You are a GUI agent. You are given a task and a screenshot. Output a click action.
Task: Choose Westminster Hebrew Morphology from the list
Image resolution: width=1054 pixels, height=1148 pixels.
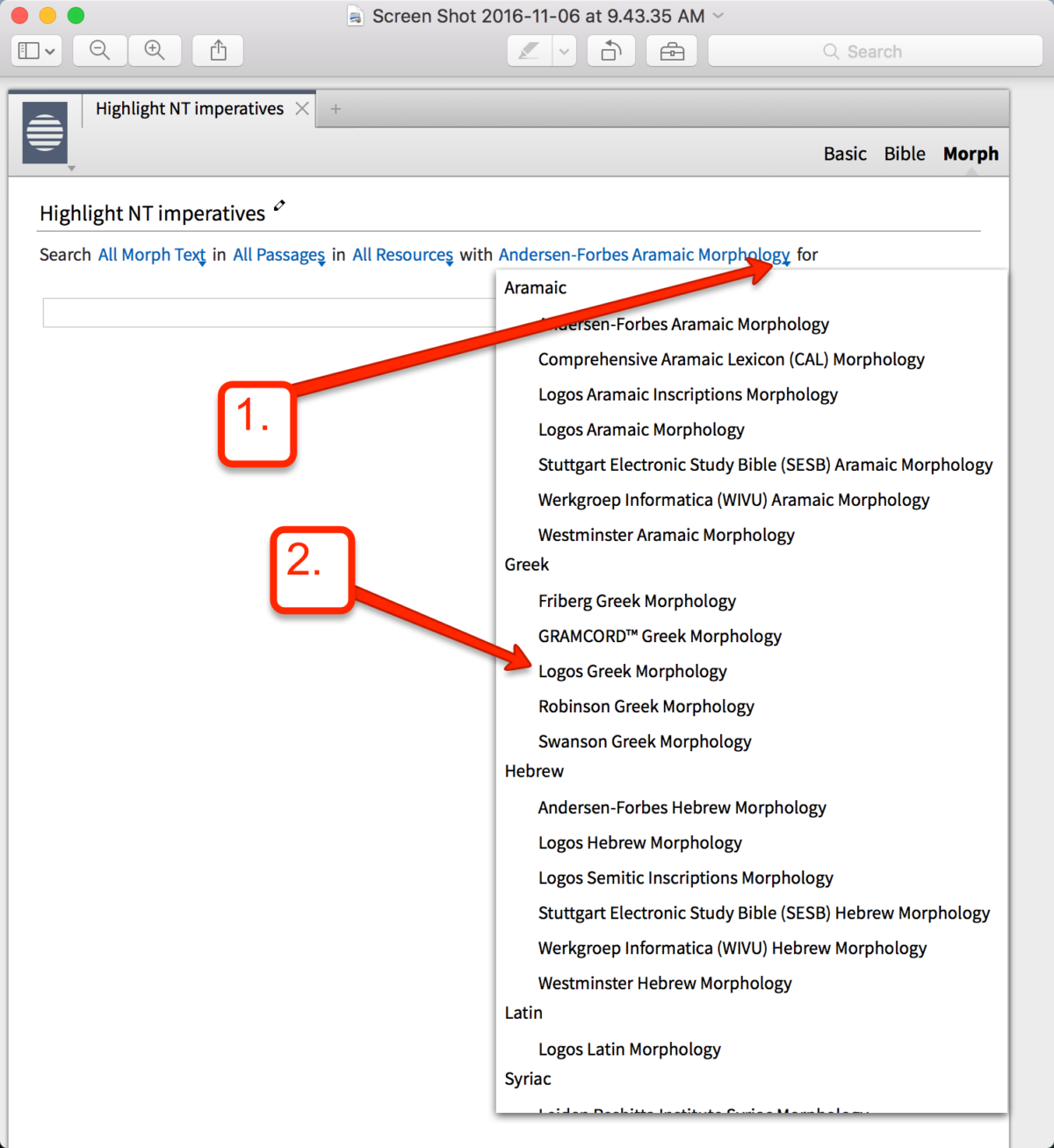point(665,983)
